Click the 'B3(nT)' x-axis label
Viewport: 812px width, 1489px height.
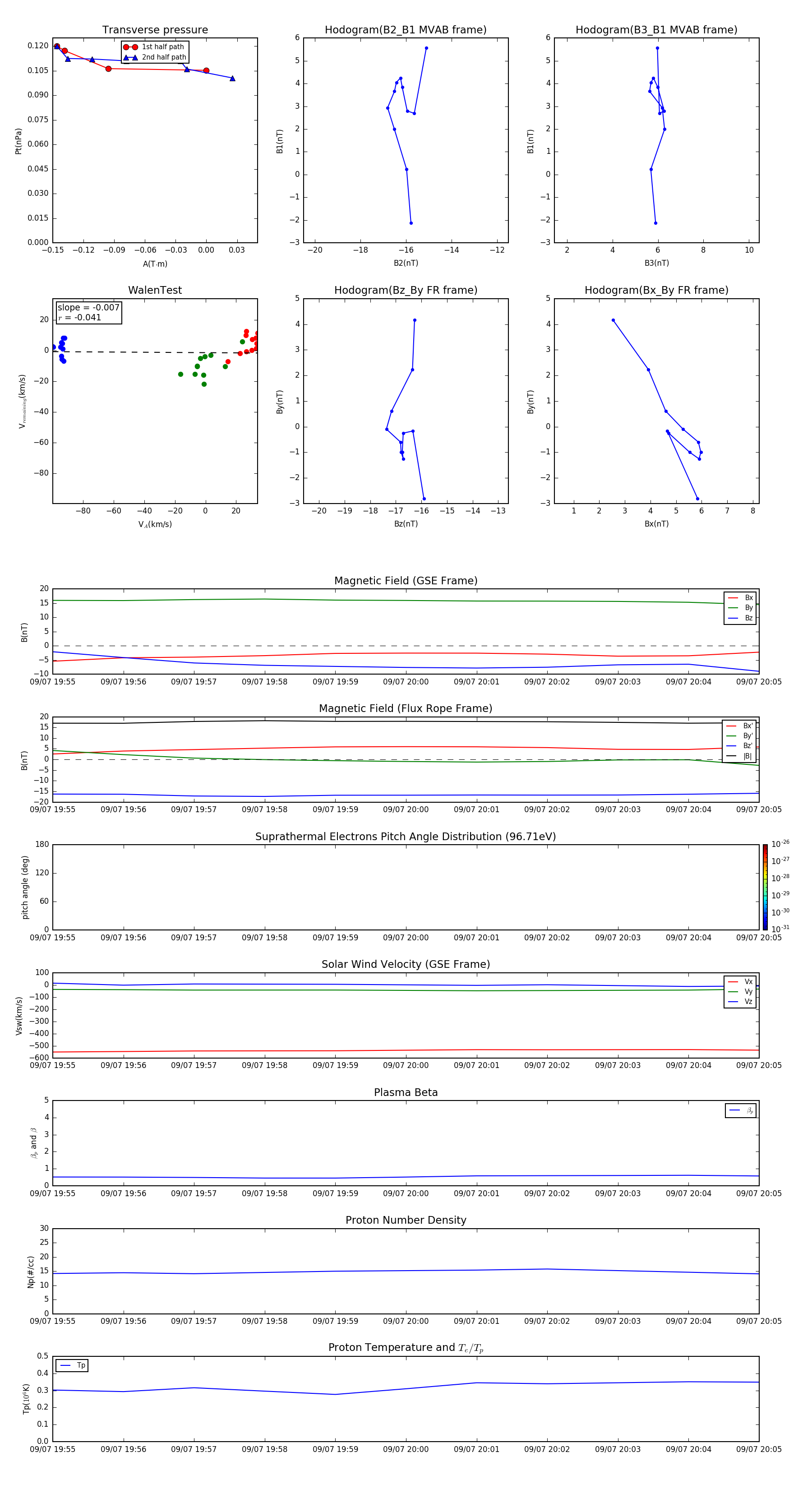tap(656, 263)
